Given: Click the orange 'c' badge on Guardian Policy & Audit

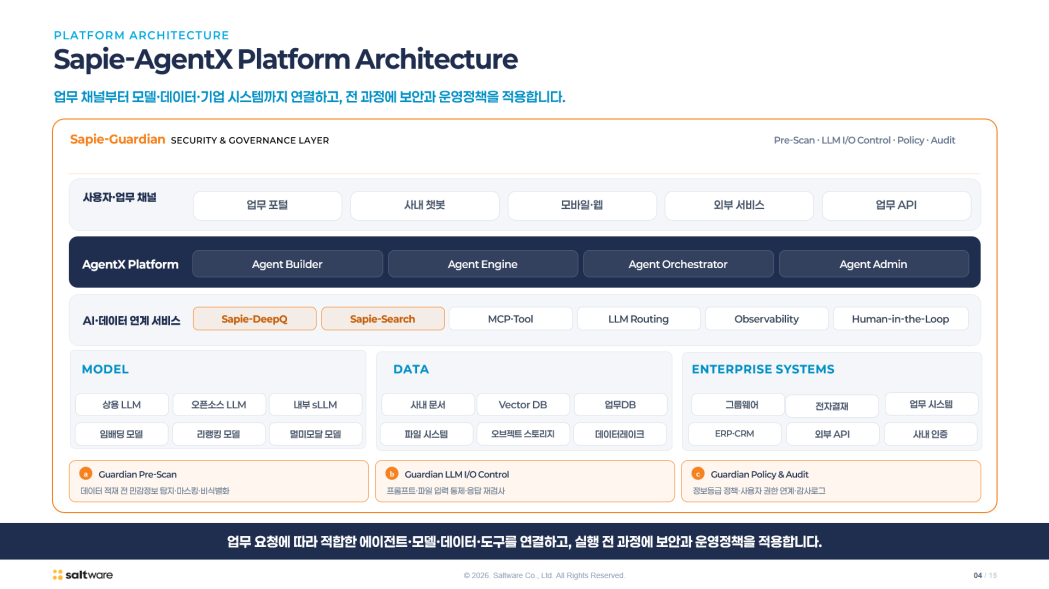Looking at the screenshot, I should tap(698, 474).
